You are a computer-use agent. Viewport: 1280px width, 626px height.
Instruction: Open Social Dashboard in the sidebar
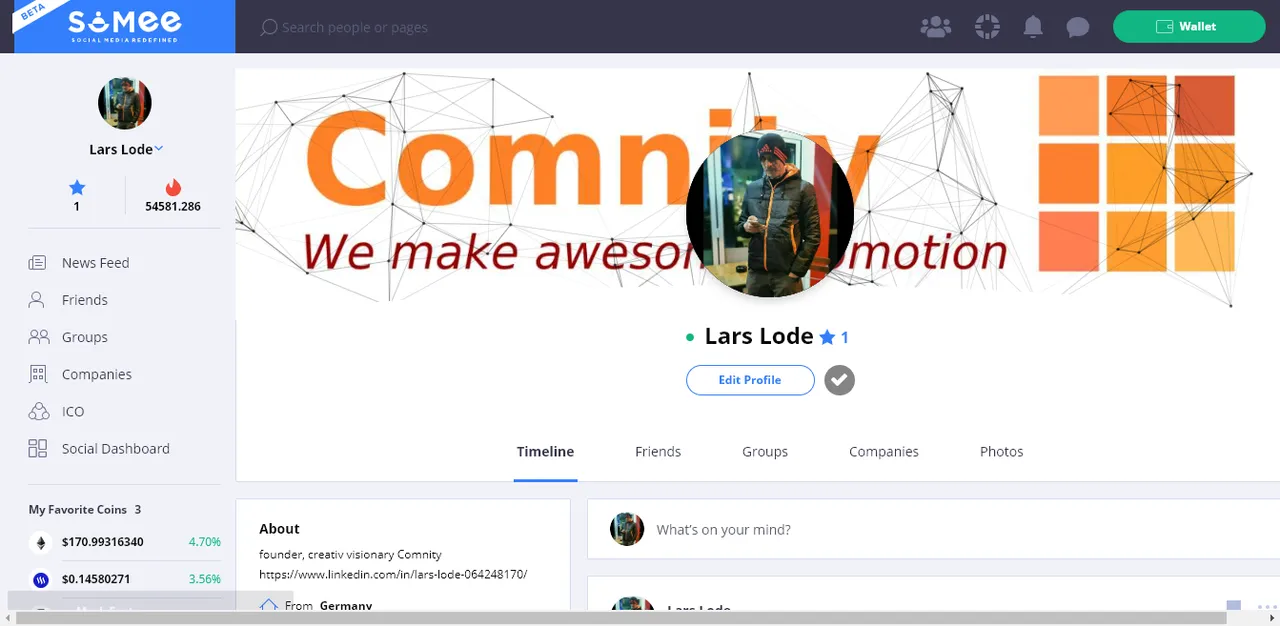pos(116,449)
